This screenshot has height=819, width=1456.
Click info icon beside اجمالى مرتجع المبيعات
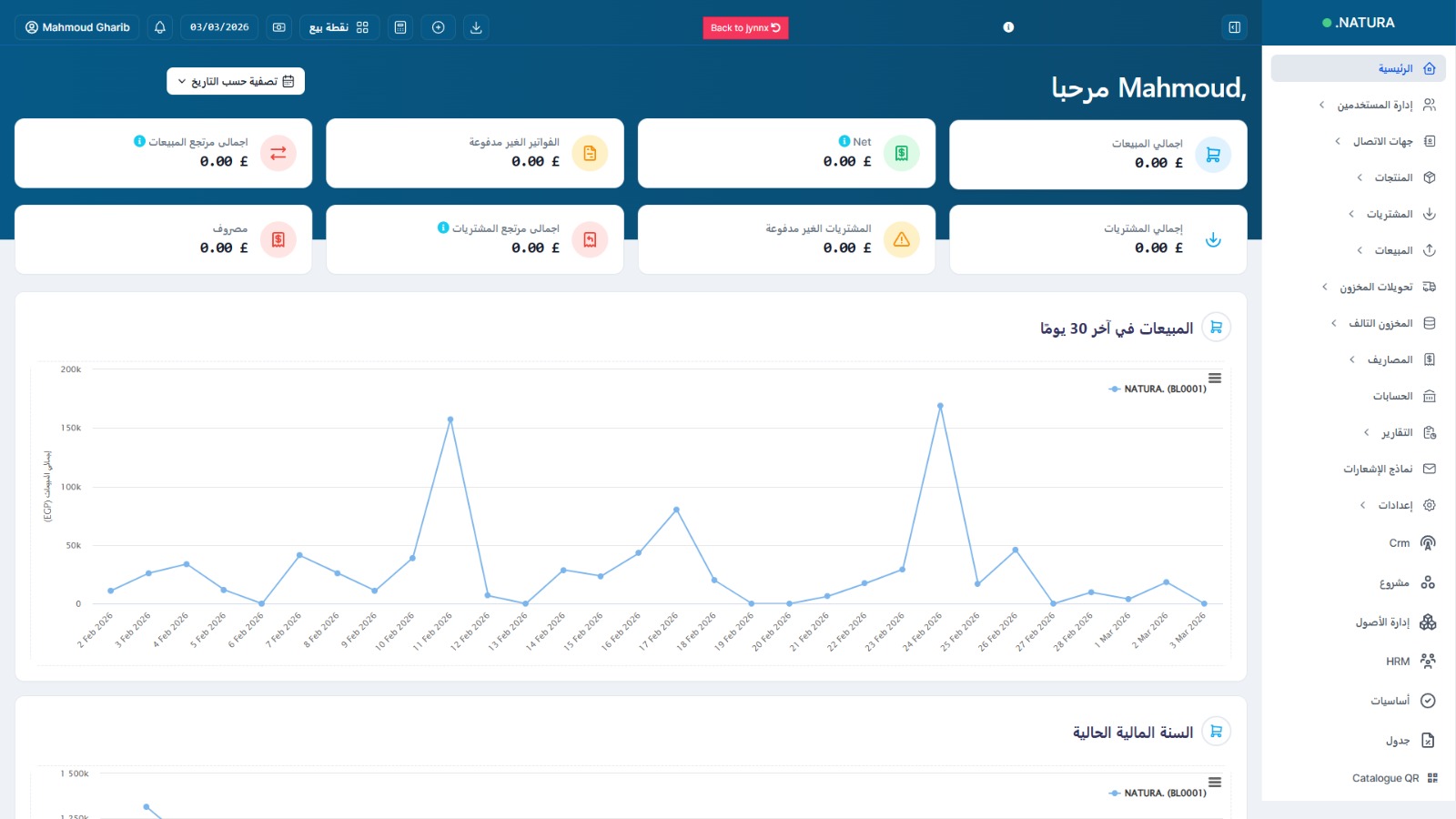pyautogui.click(x=139, y=141)
